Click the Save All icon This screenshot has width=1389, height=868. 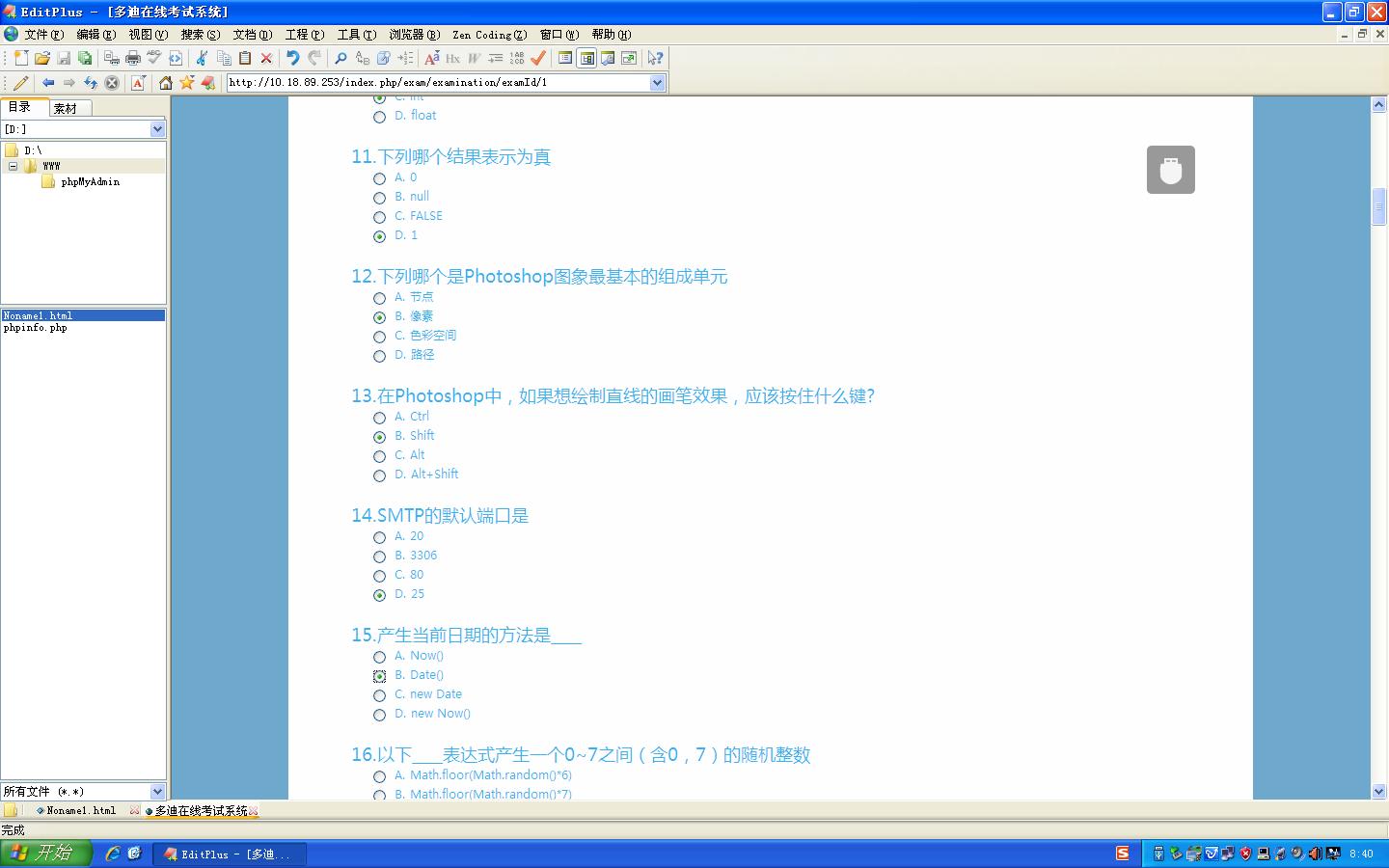point(85,58)
